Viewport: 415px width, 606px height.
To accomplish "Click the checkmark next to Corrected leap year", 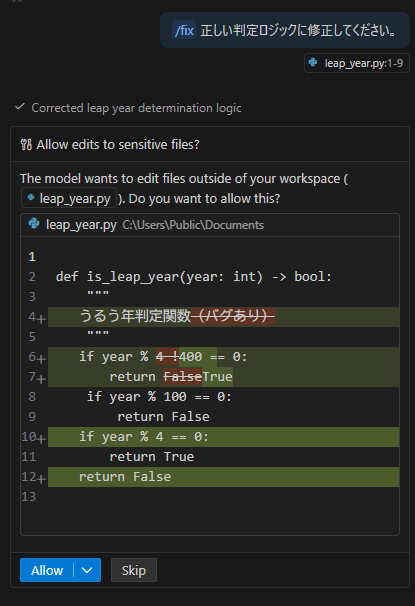I will tap(20, 107).
